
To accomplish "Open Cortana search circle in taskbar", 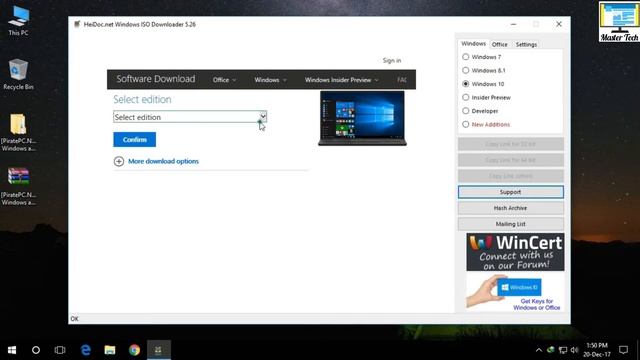I will [x=36, y=350].
